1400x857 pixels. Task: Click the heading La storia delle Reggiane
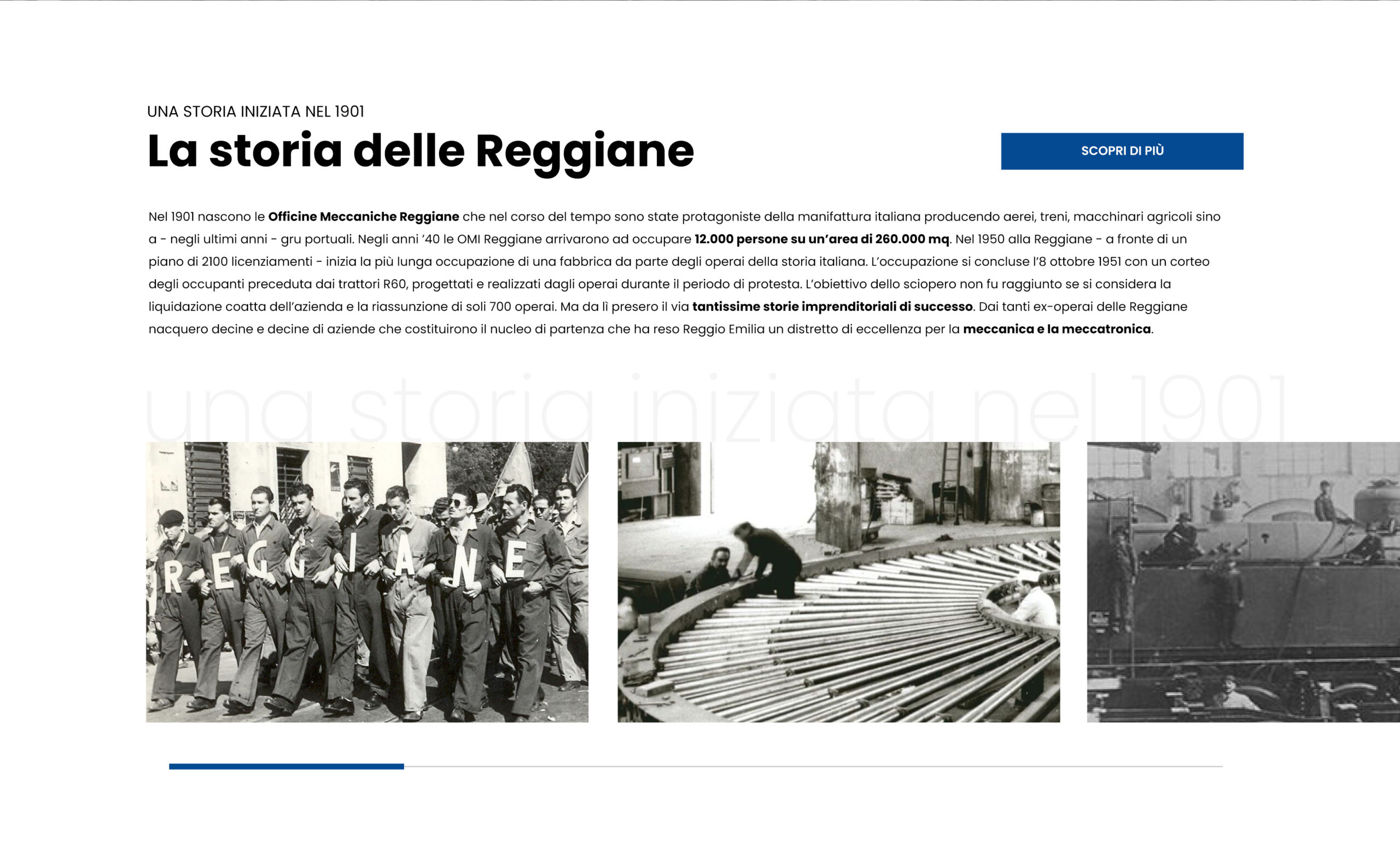click(x=421, y=151)
